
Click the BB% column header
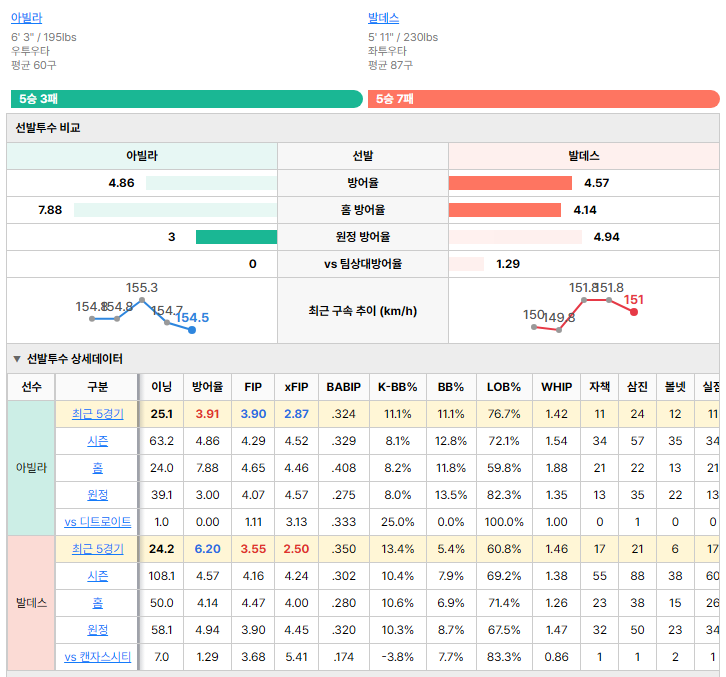pyautogui.click(x=451, y=387)
